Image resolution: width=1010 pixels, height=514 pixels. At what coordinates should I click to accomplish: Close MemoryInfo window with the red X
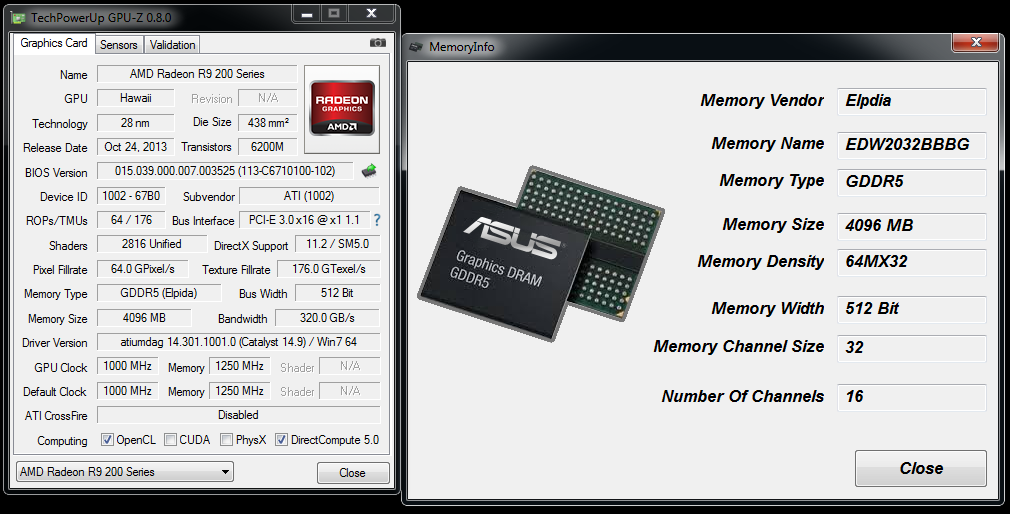[976, 43]
